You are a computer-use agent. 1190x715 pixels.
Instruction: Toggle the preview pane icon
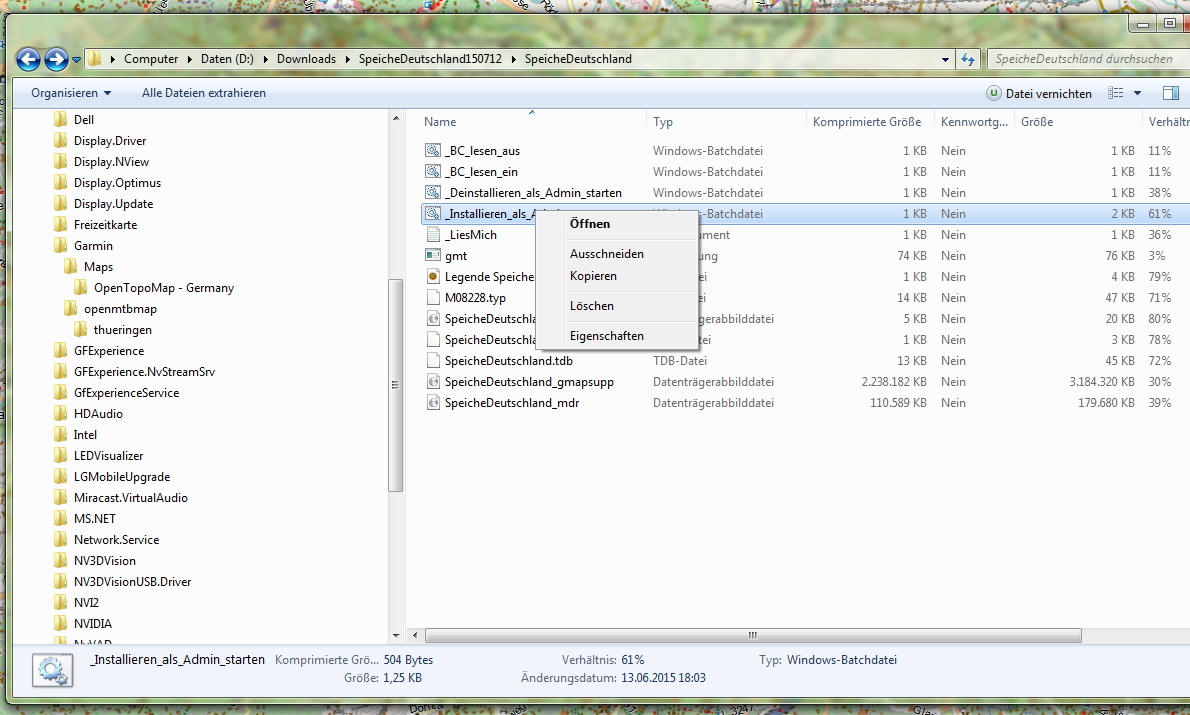[x=1170, y=93]
